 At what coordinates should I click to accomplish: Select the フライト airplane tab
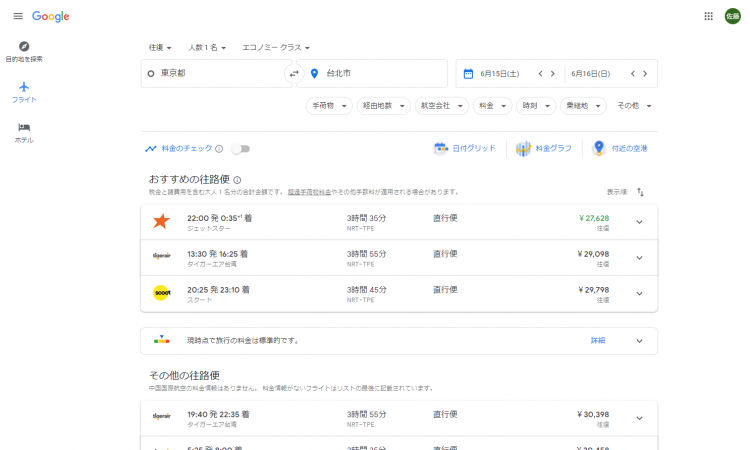(x=24, y=92)
